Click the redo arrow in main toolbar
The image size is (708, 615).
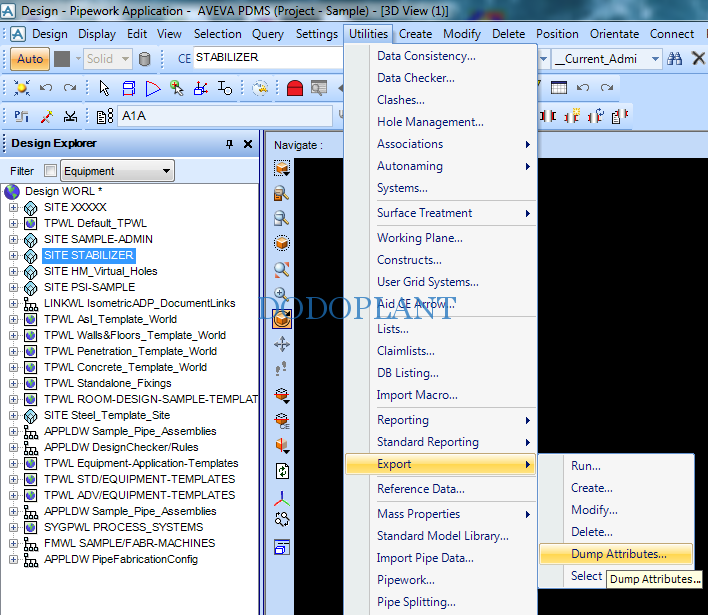70,88
